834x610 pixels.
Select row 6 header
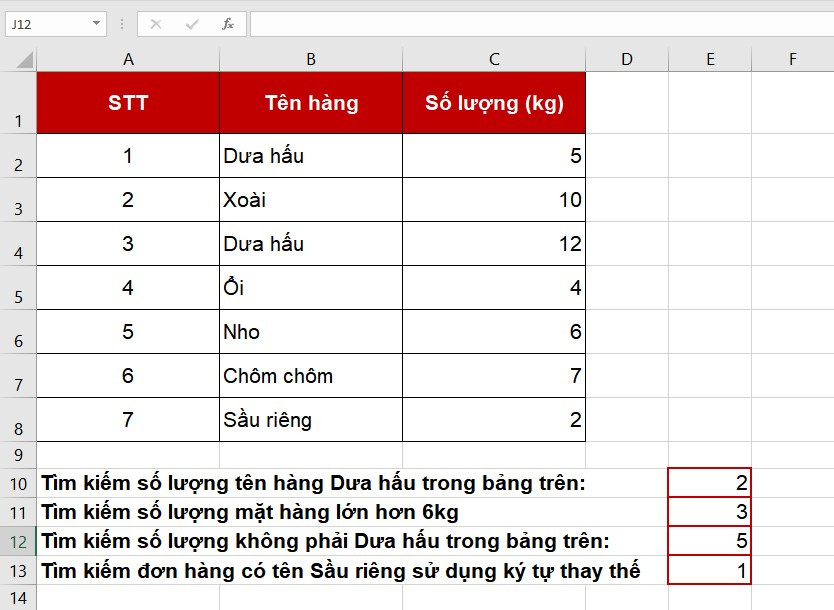click(18, 332)
